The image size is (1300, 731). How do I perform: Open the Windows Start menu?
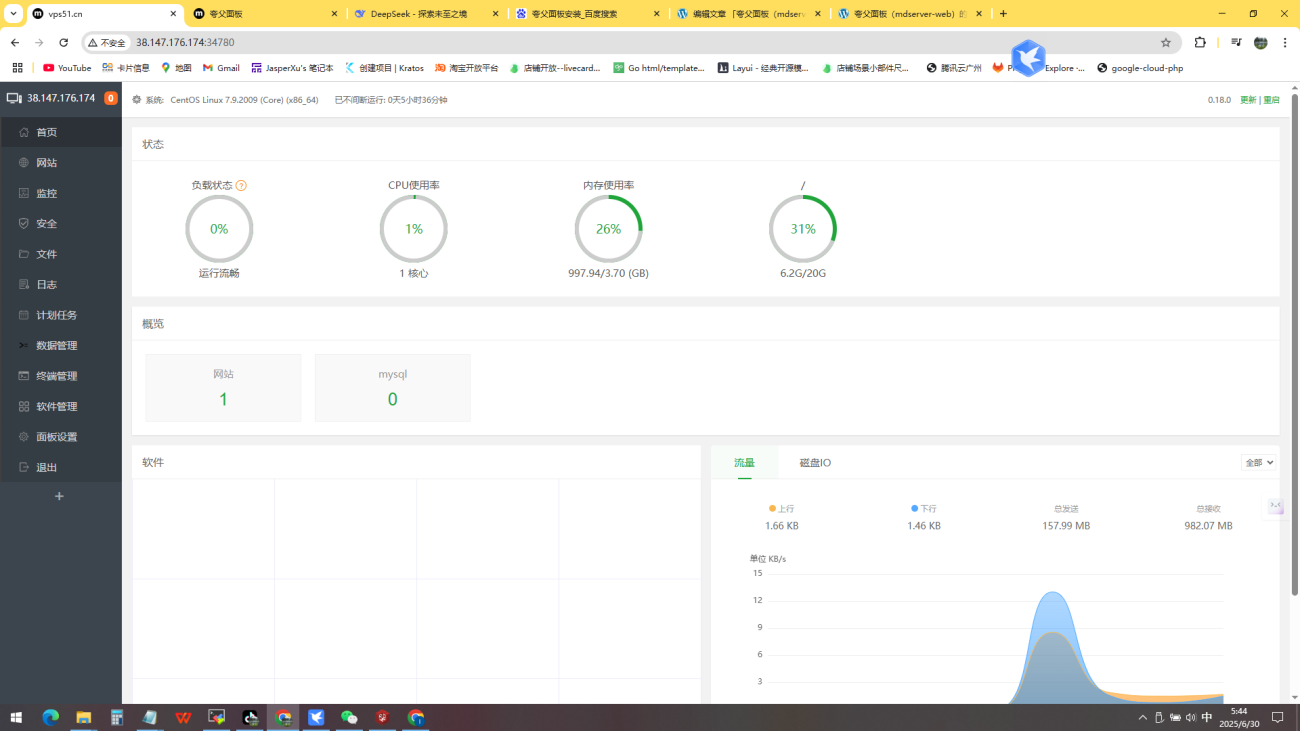tap(16, 718)
